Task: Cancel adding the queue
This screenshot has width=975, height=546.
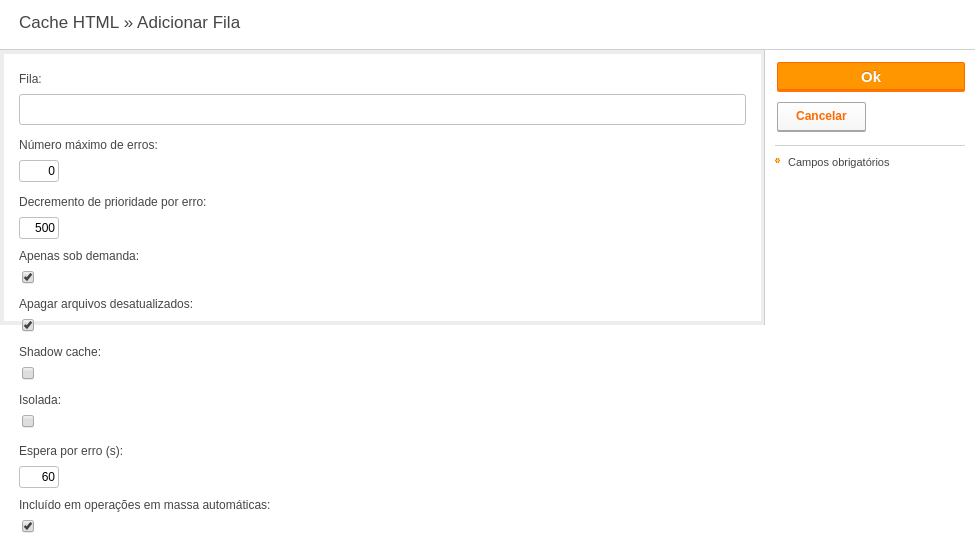Action: click(821, 116)
